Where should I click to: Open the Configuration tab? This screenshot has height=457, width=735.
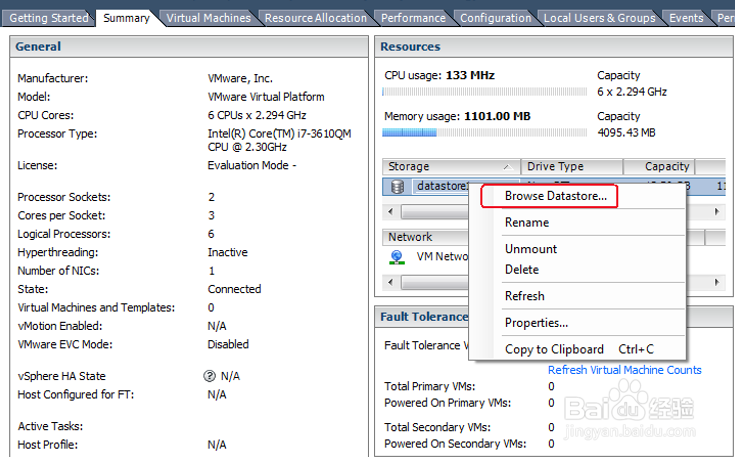(495, 18)
